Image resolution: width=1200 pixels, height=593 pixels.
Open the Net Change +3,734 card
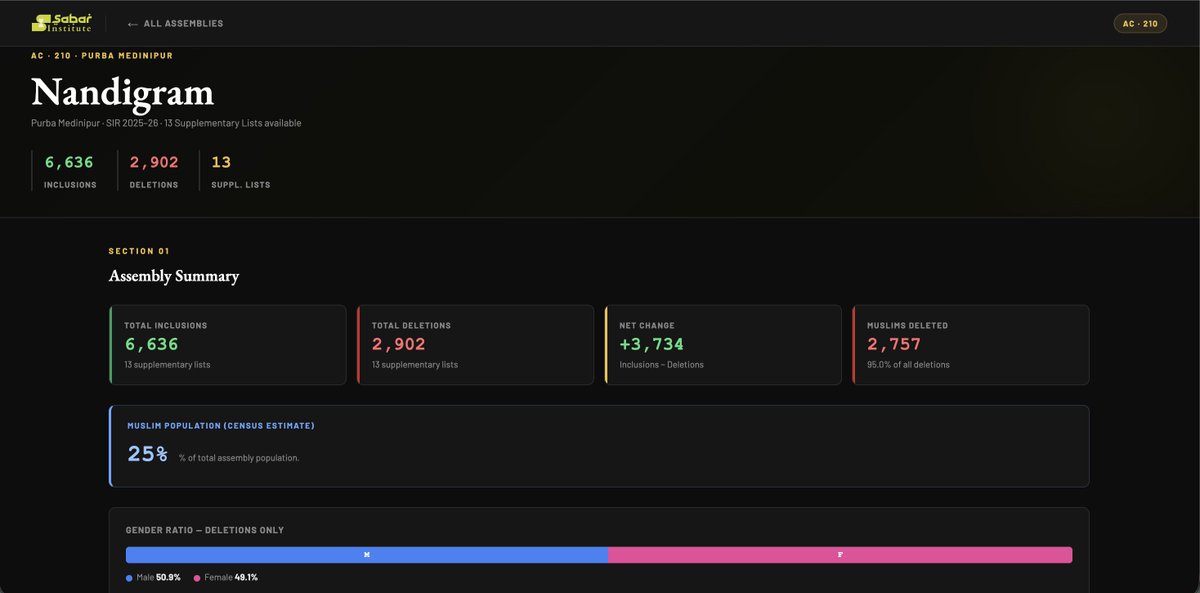coord(723,345)
